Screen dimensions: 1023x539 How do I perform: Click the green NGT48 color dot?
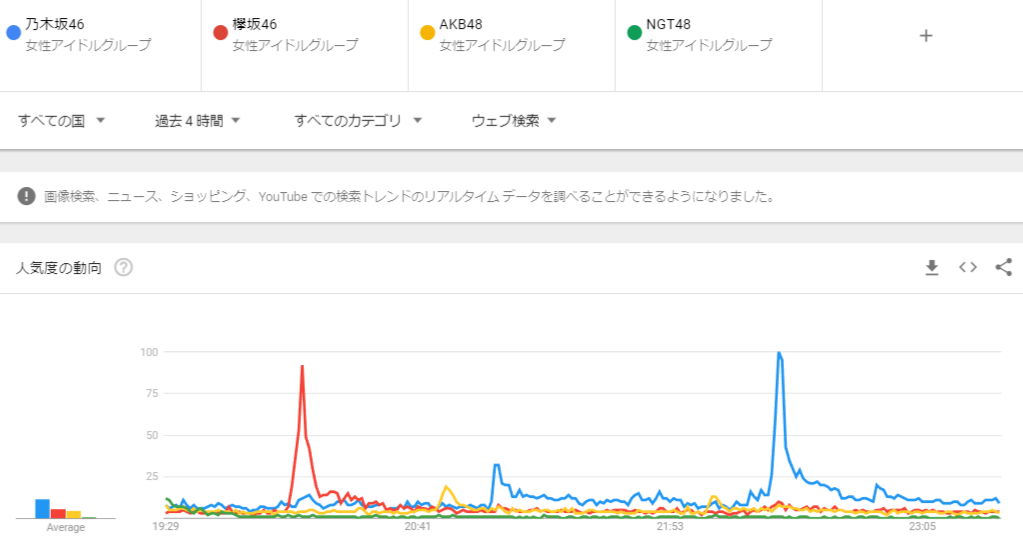[633, 33]
